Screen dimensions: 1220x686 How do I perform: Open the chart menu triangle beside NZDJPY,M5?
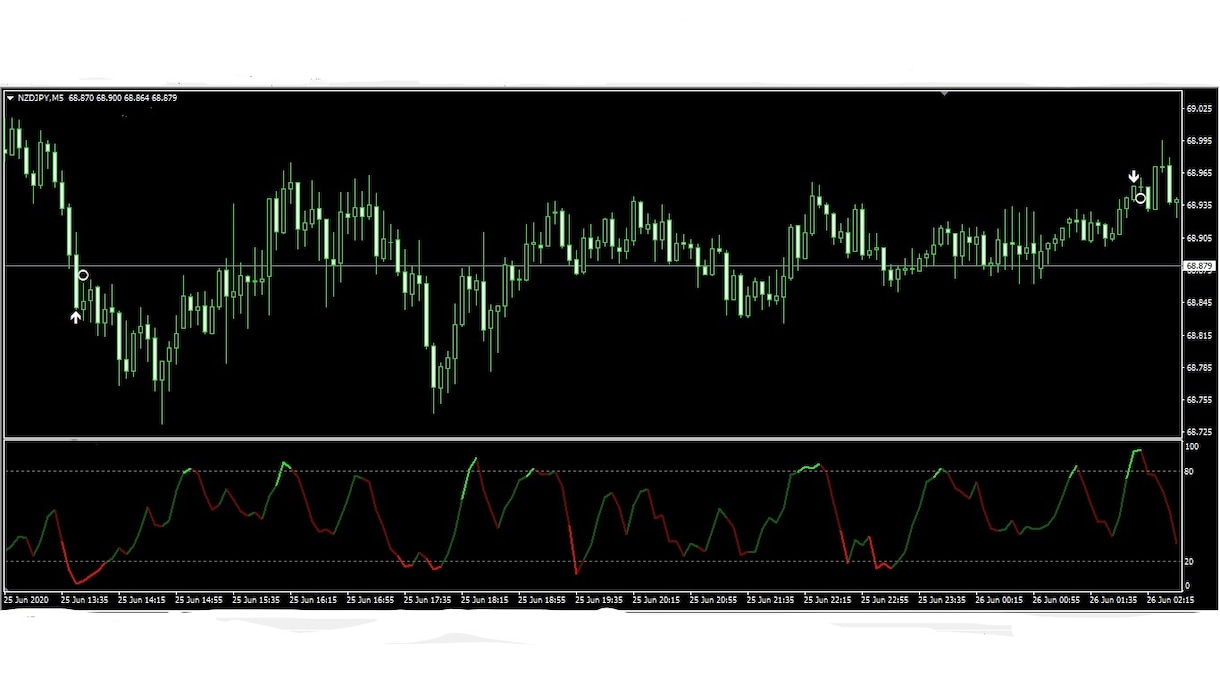point(10,98)
